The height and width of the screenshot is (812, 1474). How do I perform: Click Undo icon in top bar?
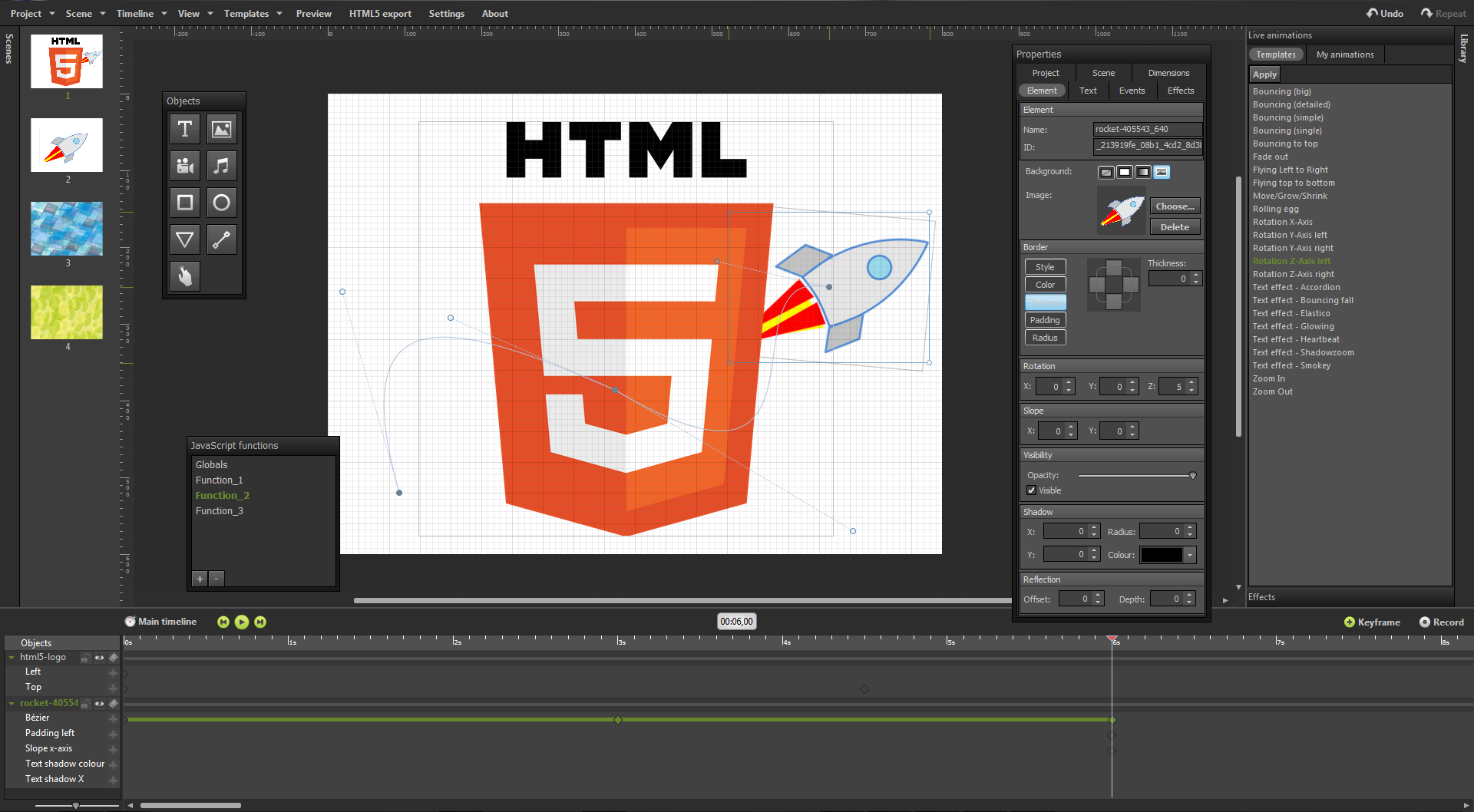1372,13
